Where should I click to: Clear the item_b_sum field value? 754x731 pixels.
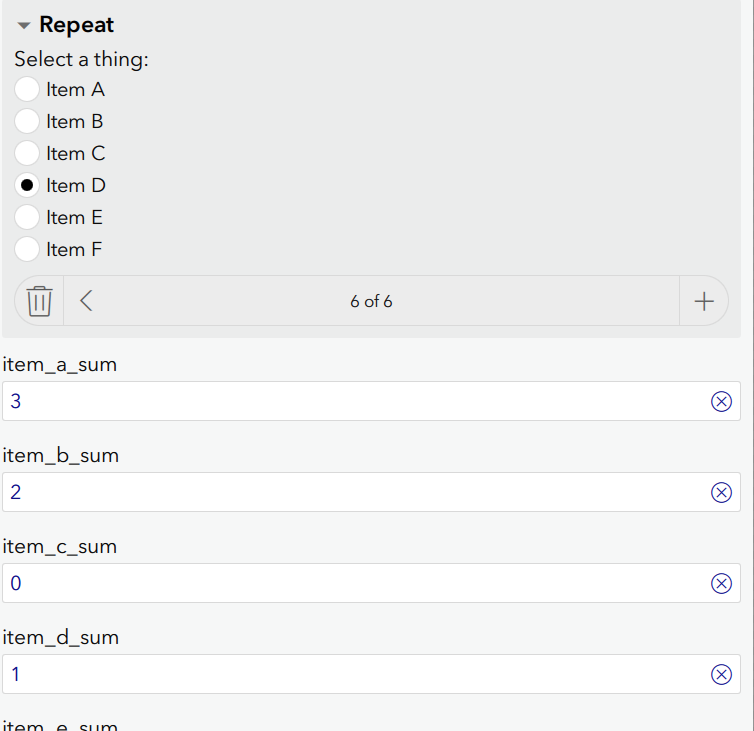720,493
